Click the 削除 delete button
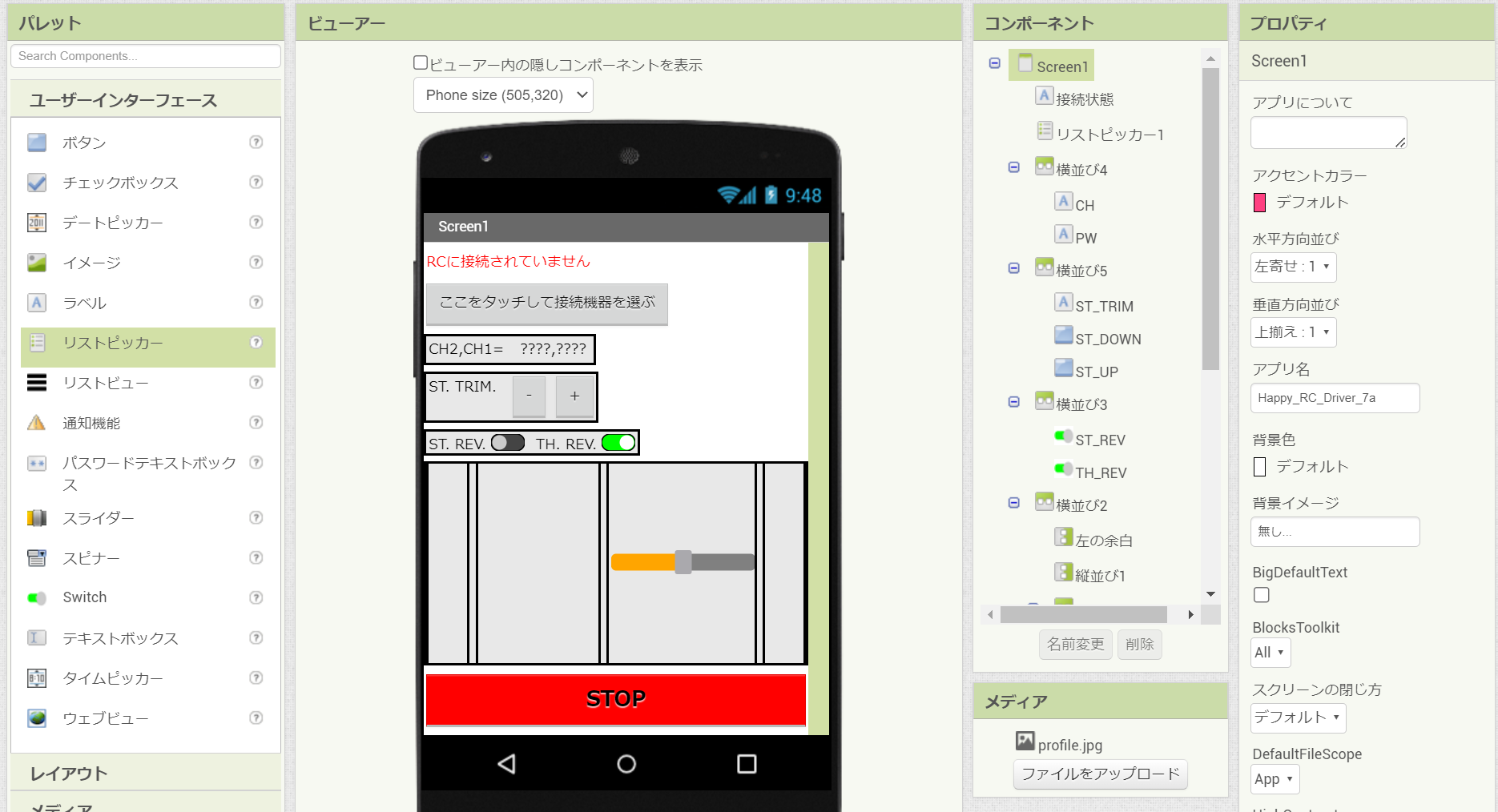The image size is (1498, 812). [1139, 644]
